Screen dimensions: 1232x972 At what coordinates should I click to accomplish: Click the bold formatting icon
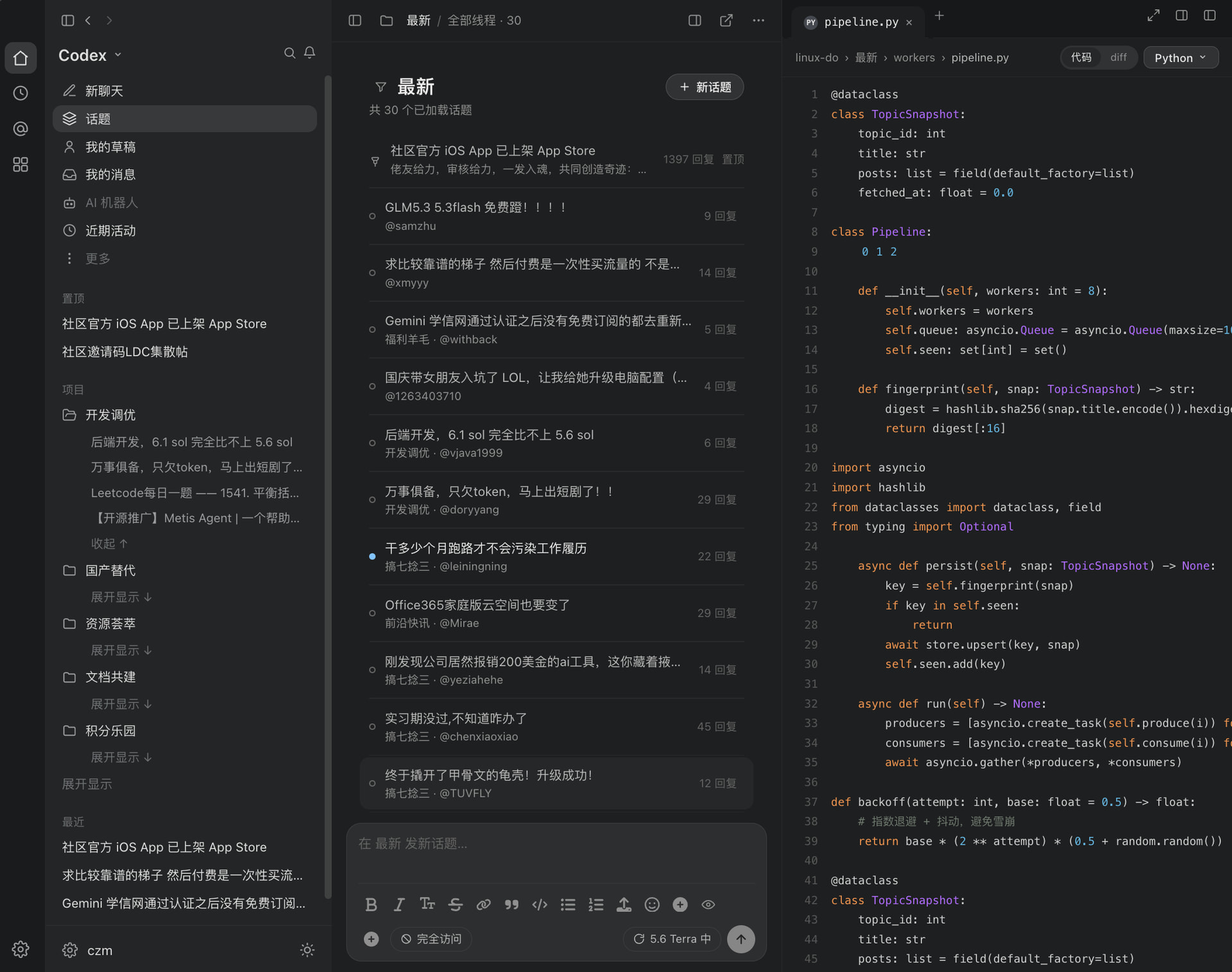point(371,905)
